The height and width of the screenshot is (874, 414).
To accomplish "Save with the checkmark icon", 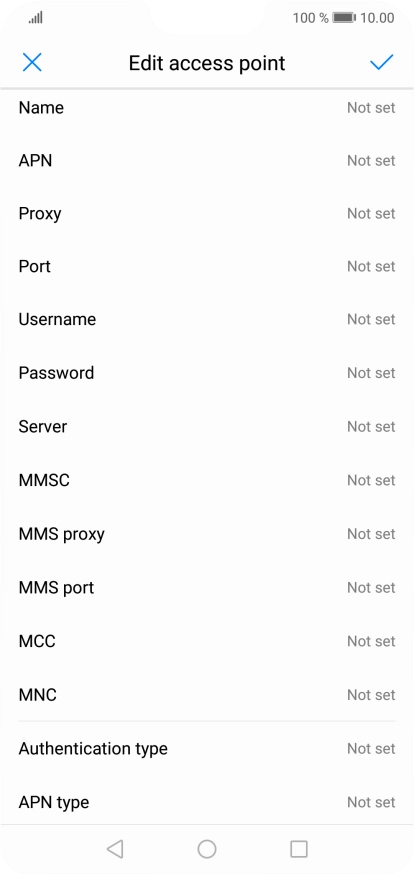I will point(382,62).
